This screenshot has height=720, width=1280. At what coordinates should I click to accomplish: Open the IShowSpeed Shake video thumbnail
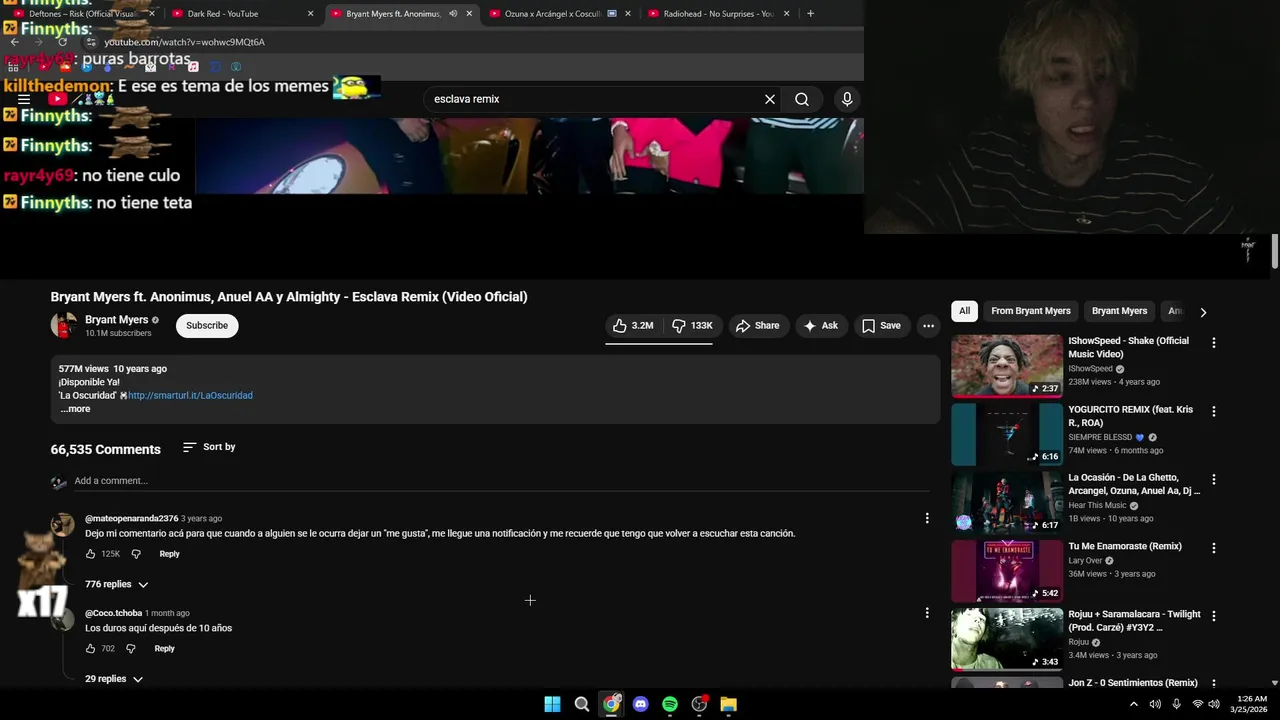click(1007, 366)
